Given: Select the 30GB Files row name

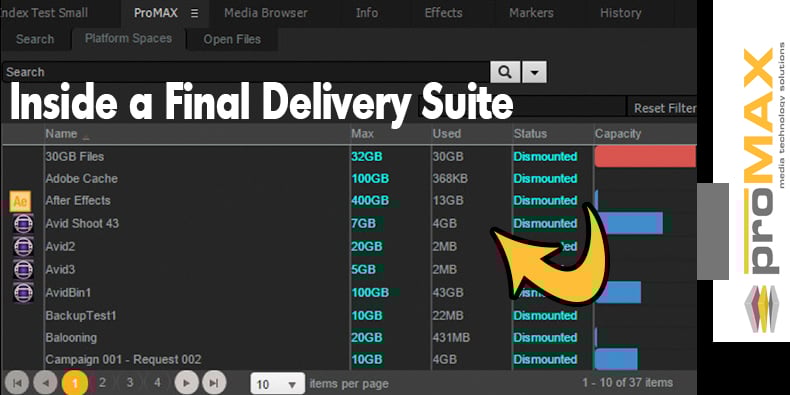Looking at the screenshot, I should [75, 157].
